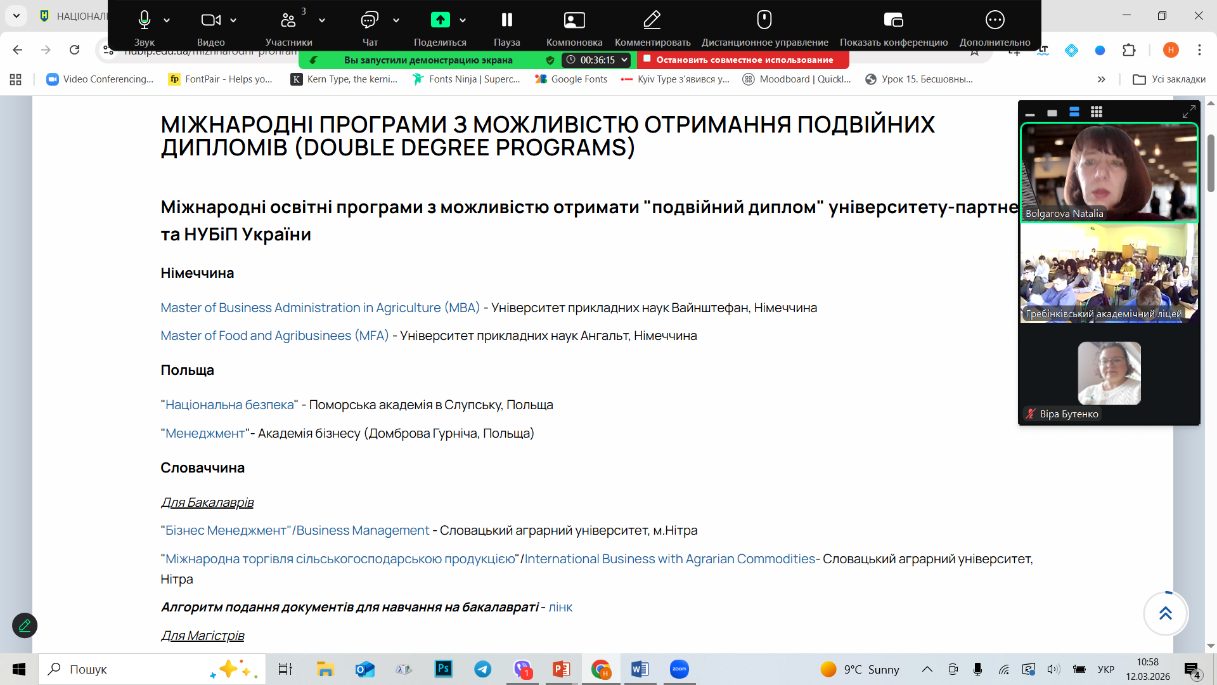
Task: Open Fonts Ninja bookmark
Action: (x=466, y=79)
